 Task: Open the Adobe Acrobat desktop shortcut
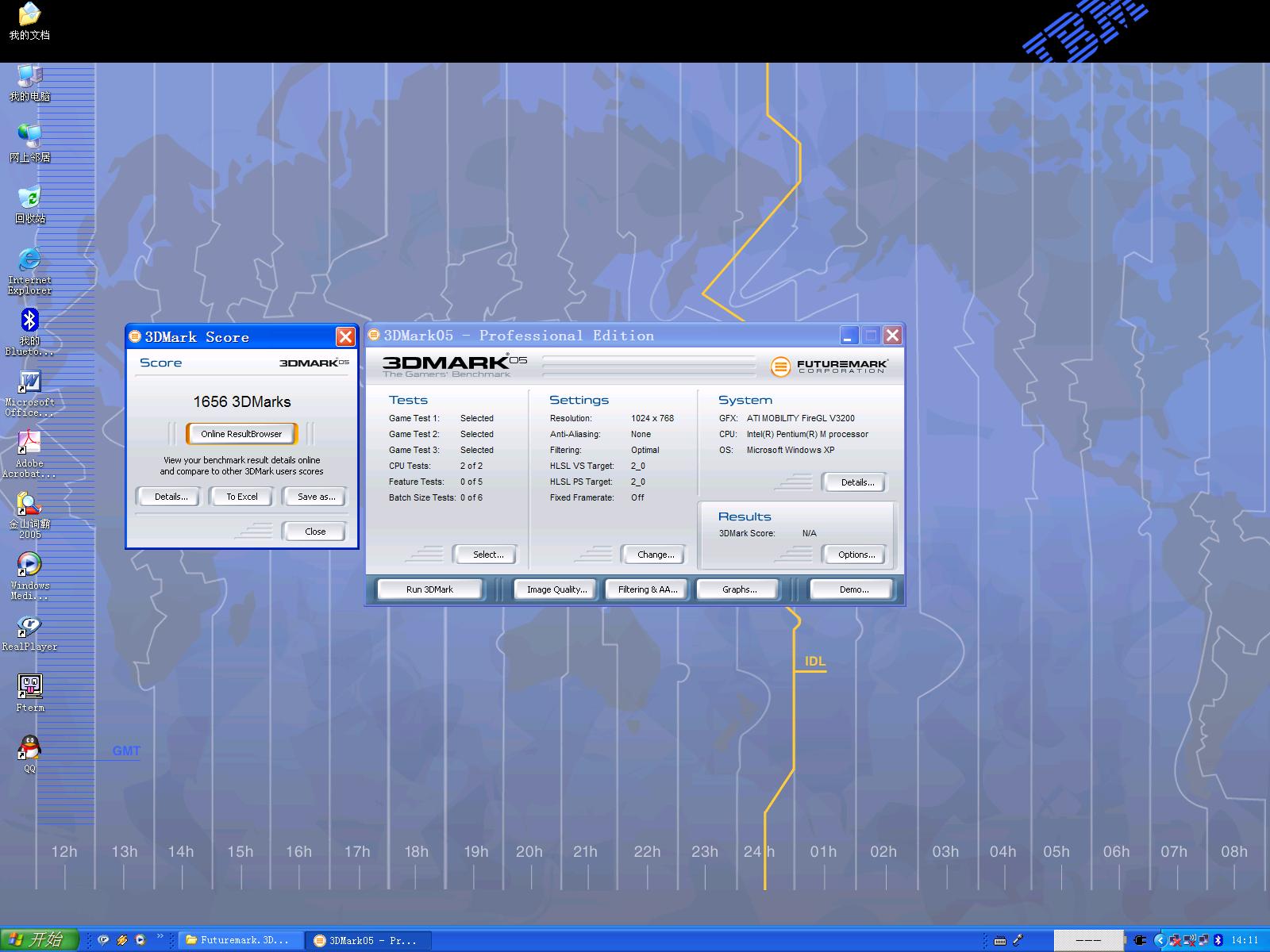point(29,443)
